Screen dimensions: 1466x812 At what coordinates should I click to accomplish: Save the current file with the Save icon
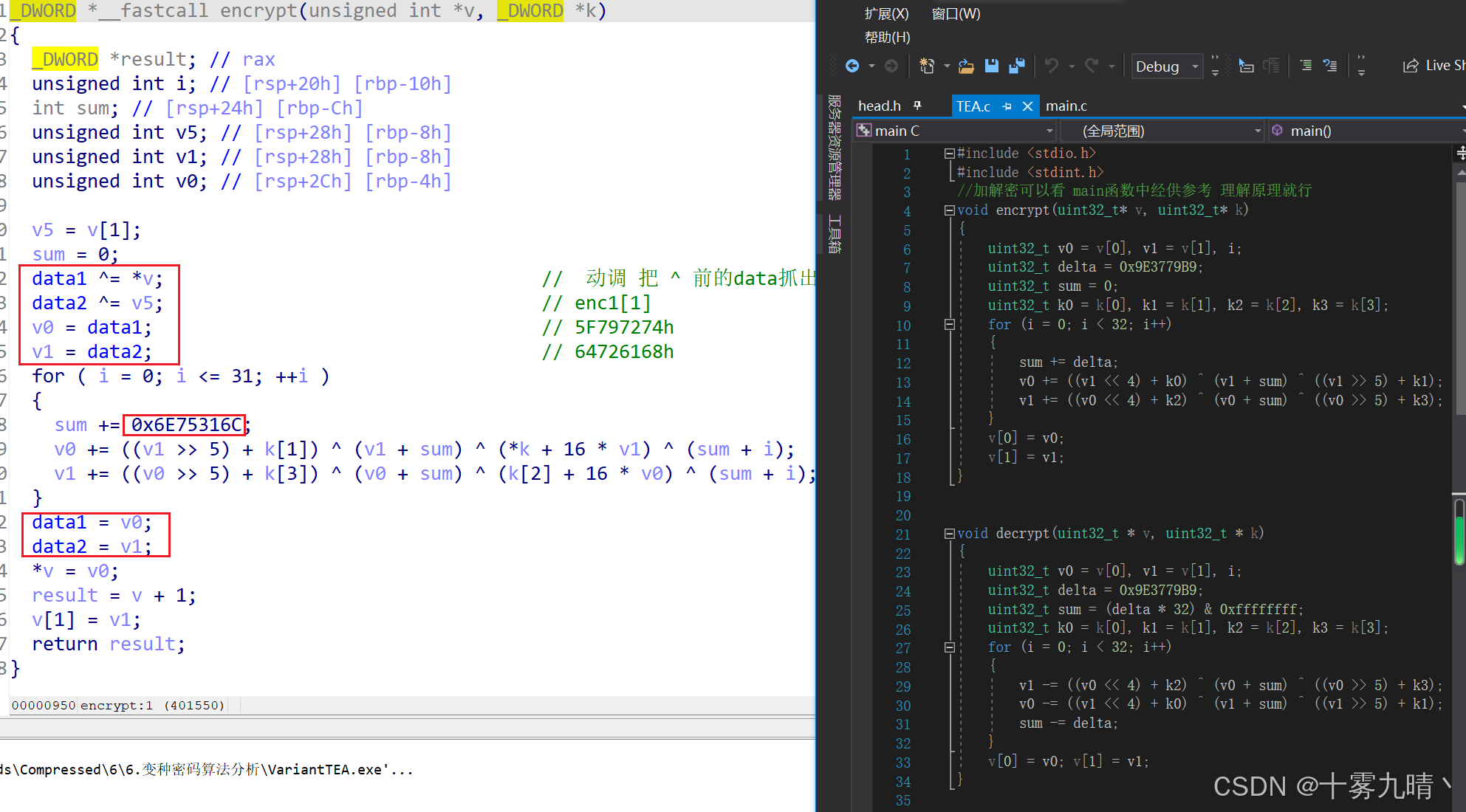pyautogui.click(x=992, y=66)
